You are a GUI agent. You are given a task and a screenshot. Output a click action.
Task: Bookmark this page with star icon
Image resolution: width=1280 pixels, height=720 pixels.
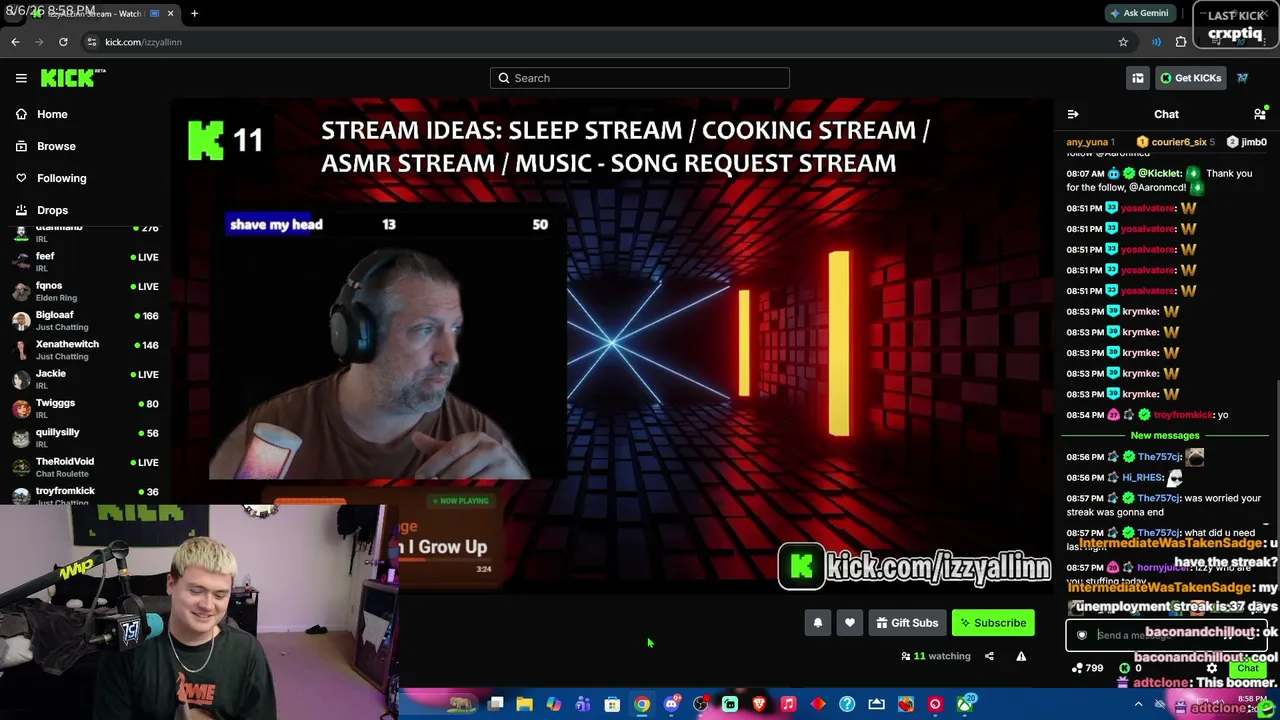(x=1123, y=42)
